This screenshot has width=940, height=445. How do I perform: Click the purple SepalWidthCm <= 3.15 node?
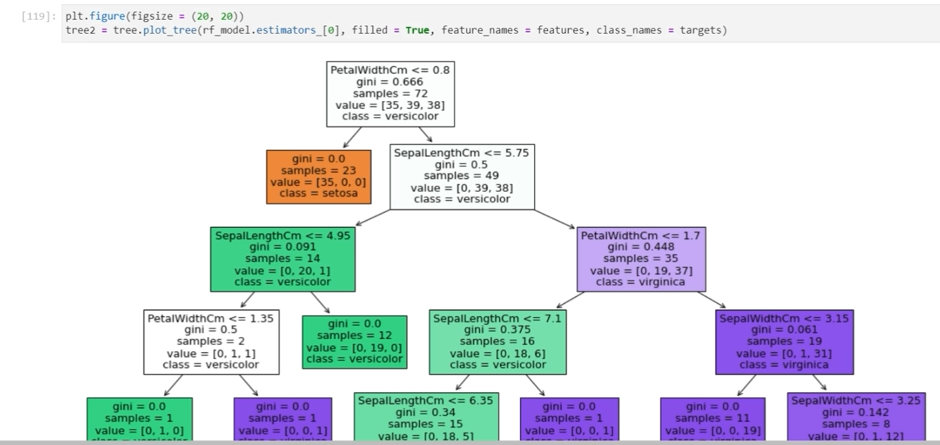pyautogui.click(x=784, y=342)
